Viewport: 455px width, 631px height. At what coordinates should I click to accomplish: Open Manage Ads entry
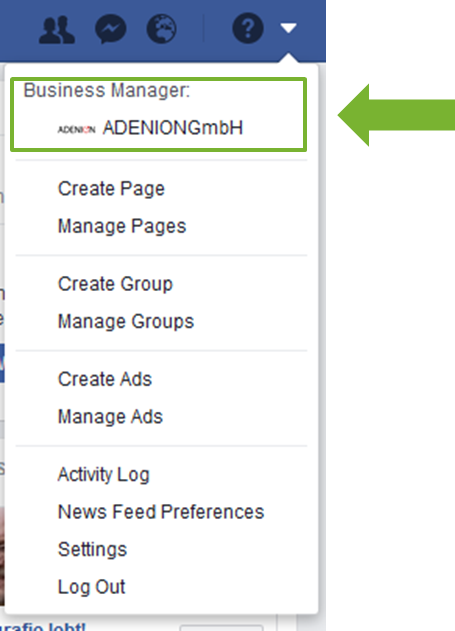110,417
